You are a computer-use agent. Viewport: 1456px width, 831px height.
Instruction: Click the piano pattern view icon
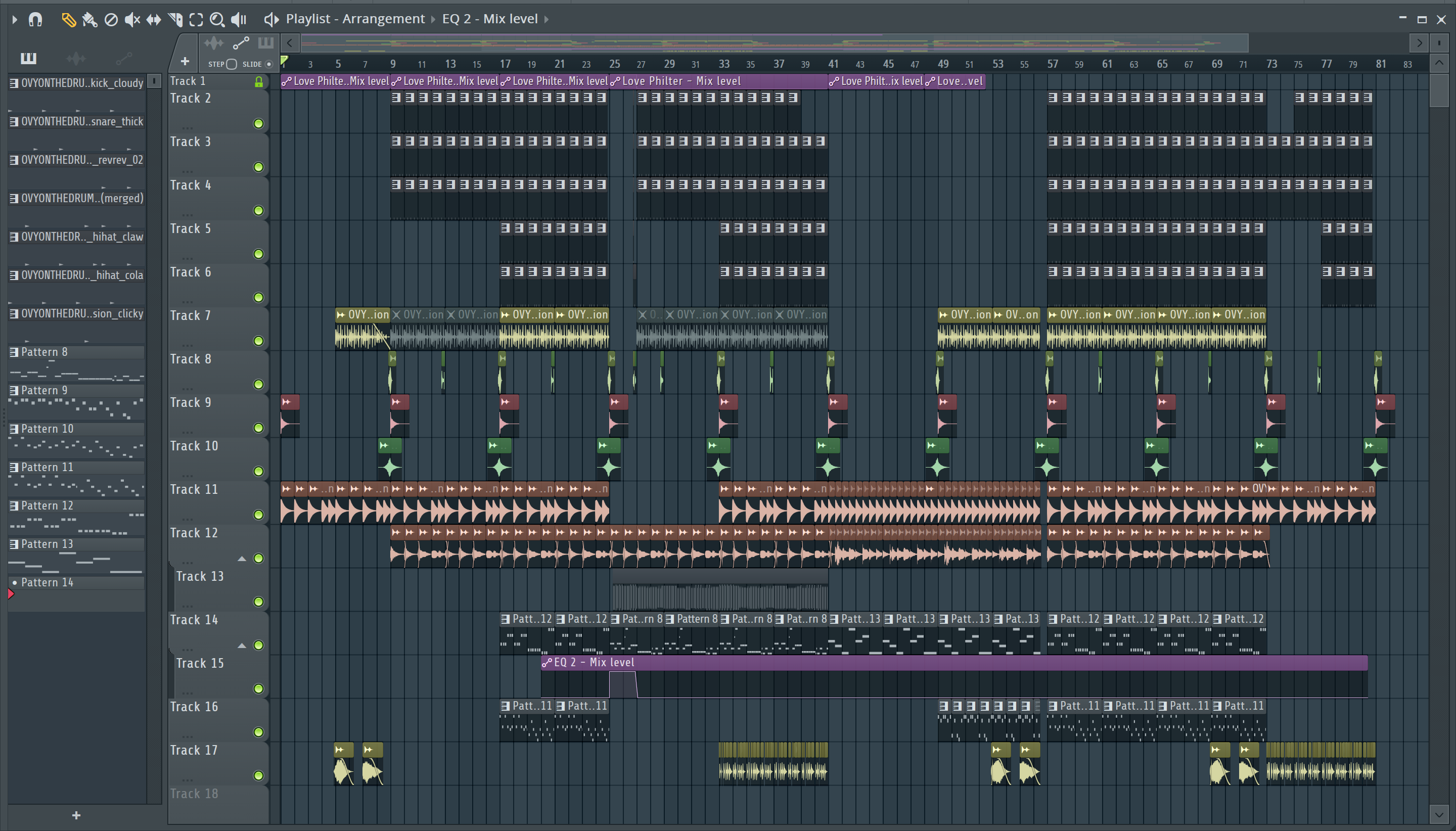pos(266,43)
